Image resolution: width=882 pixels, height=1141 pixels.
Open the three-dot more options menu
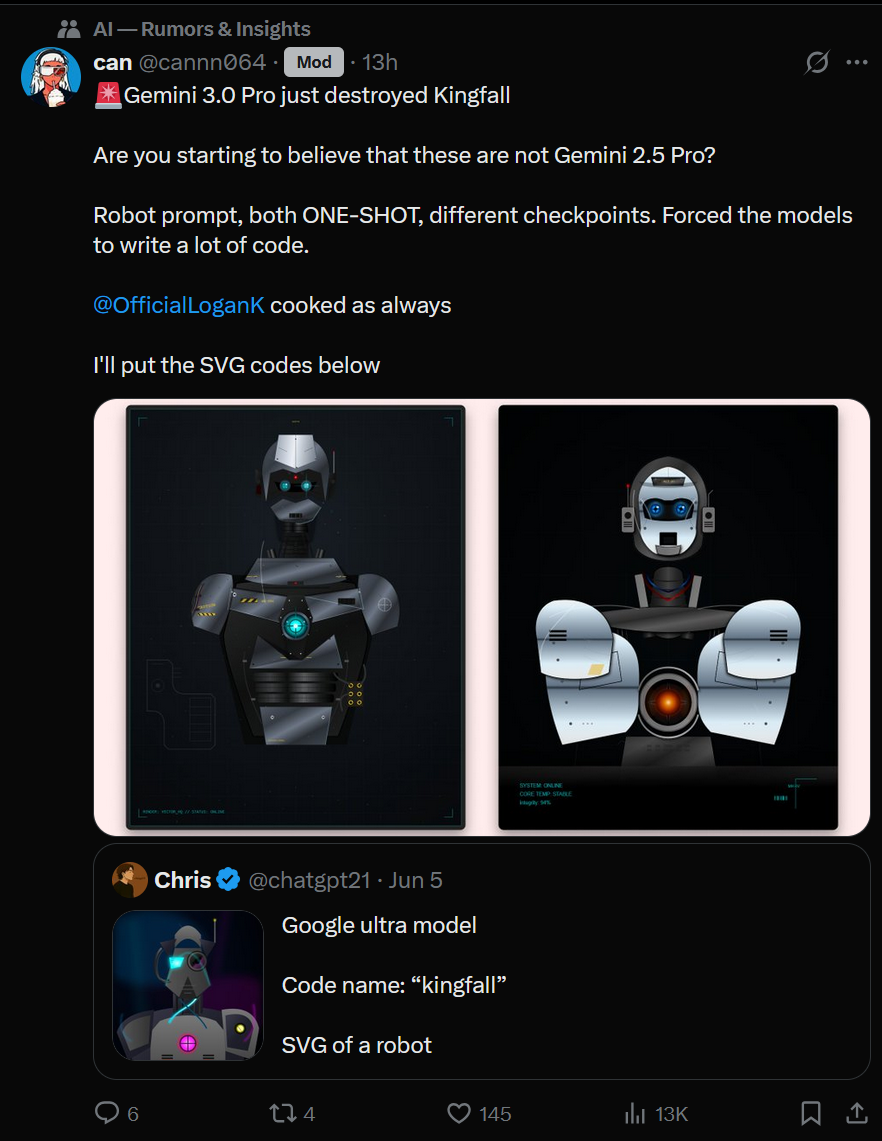(x=857, y=63)
